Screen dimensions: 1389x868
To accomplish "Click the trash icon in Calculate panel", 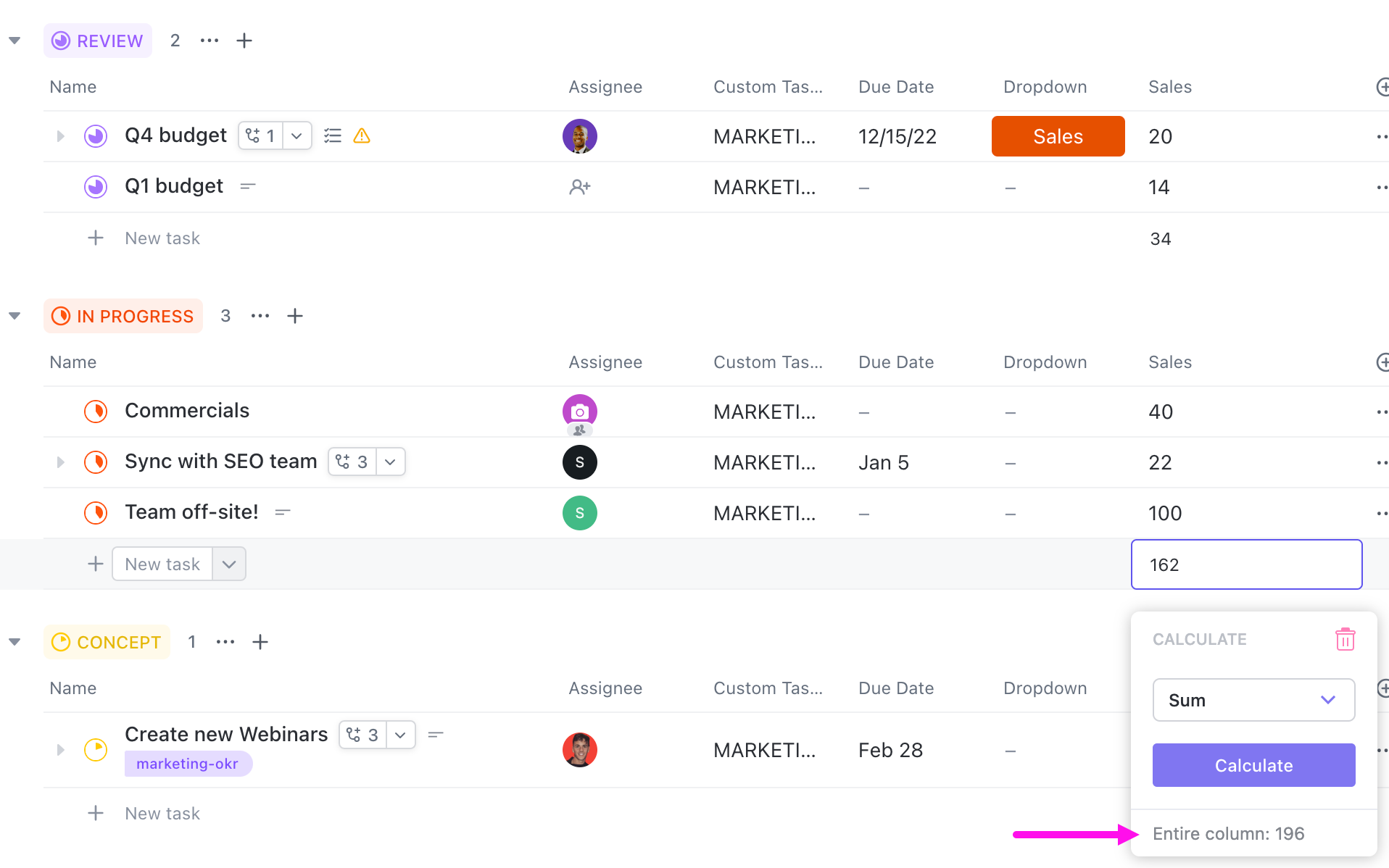I will click(x=1345, y=639).
